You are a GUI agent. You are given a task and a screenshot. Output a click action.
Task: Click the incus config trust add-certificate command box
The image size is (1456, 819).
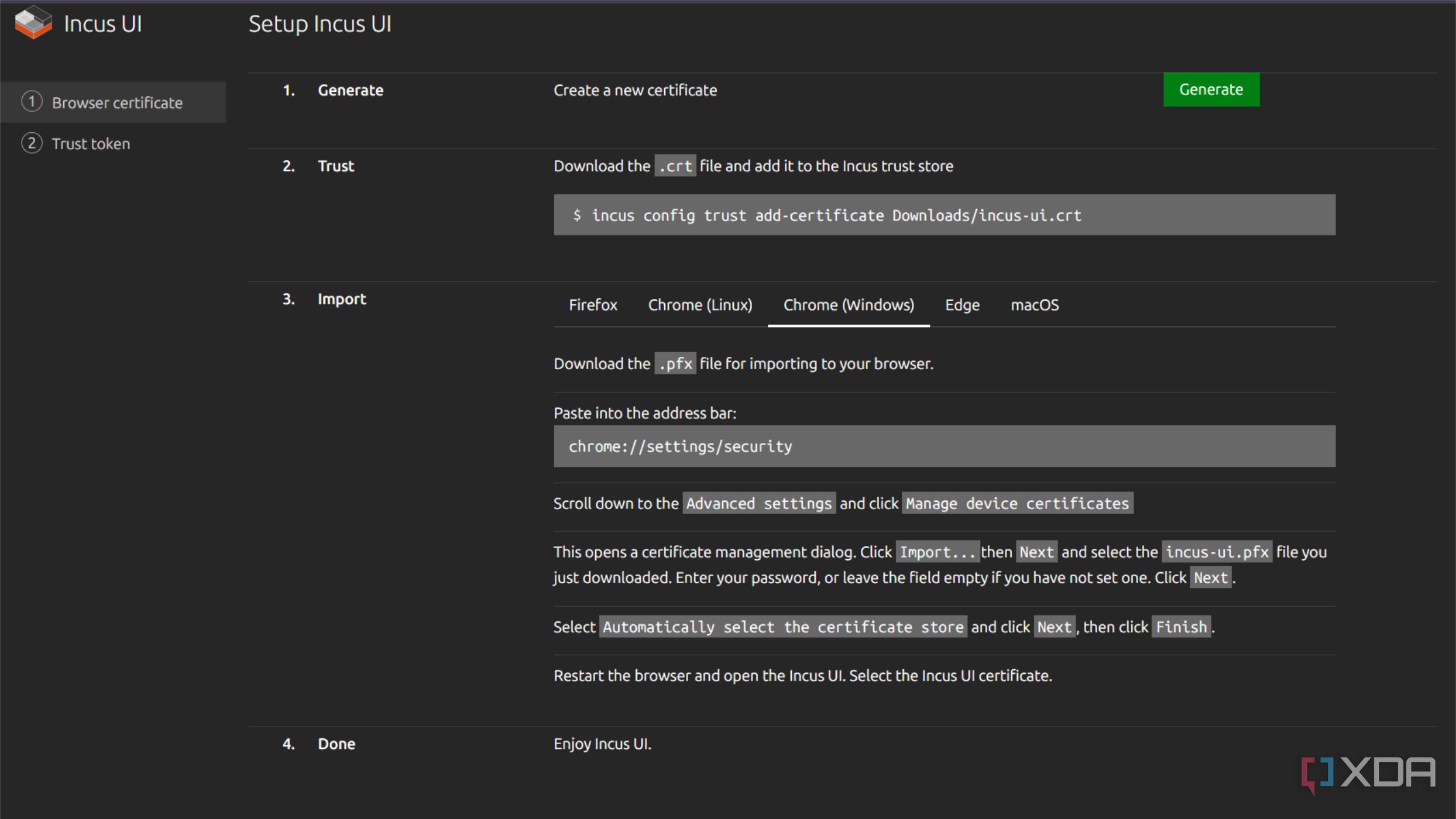tap(945, 215)
